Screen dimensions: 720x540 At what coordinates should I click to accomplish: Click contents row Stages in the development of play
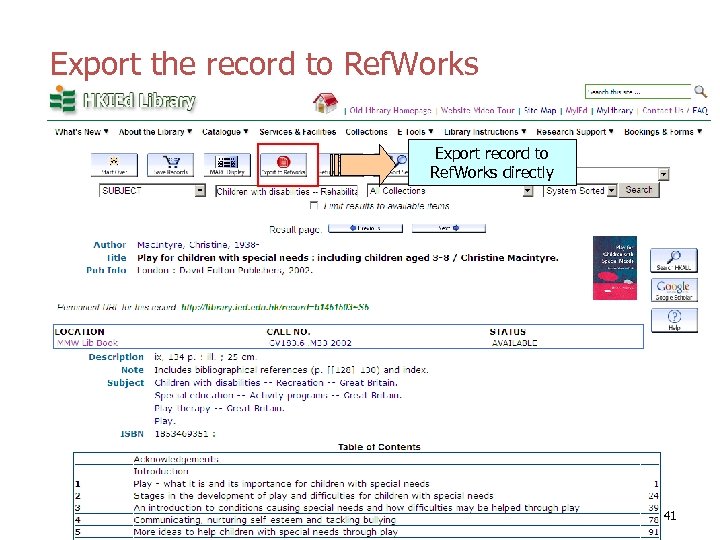366,496
